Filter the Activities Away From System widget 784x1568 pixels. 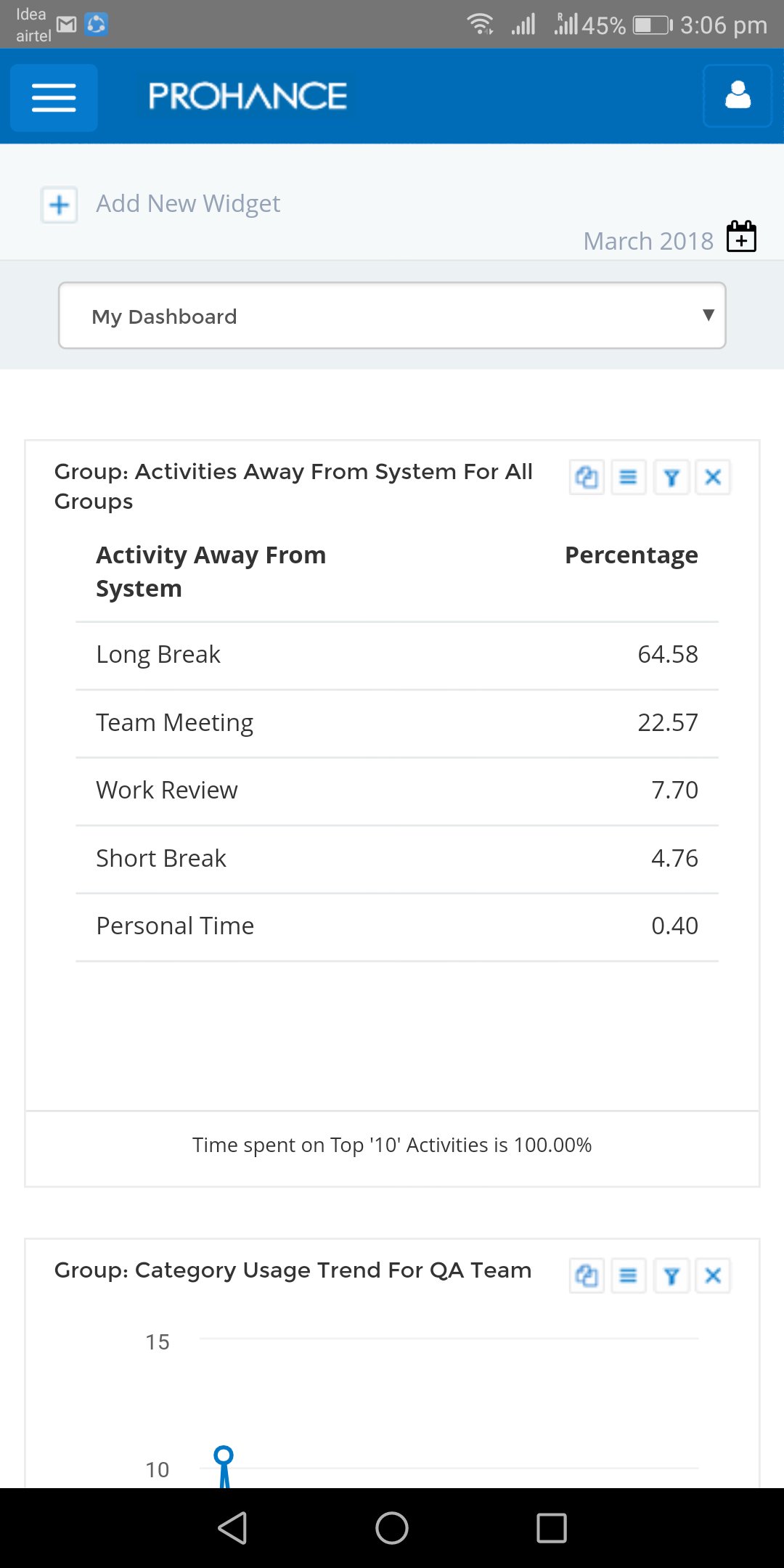(x=671, y=478)
